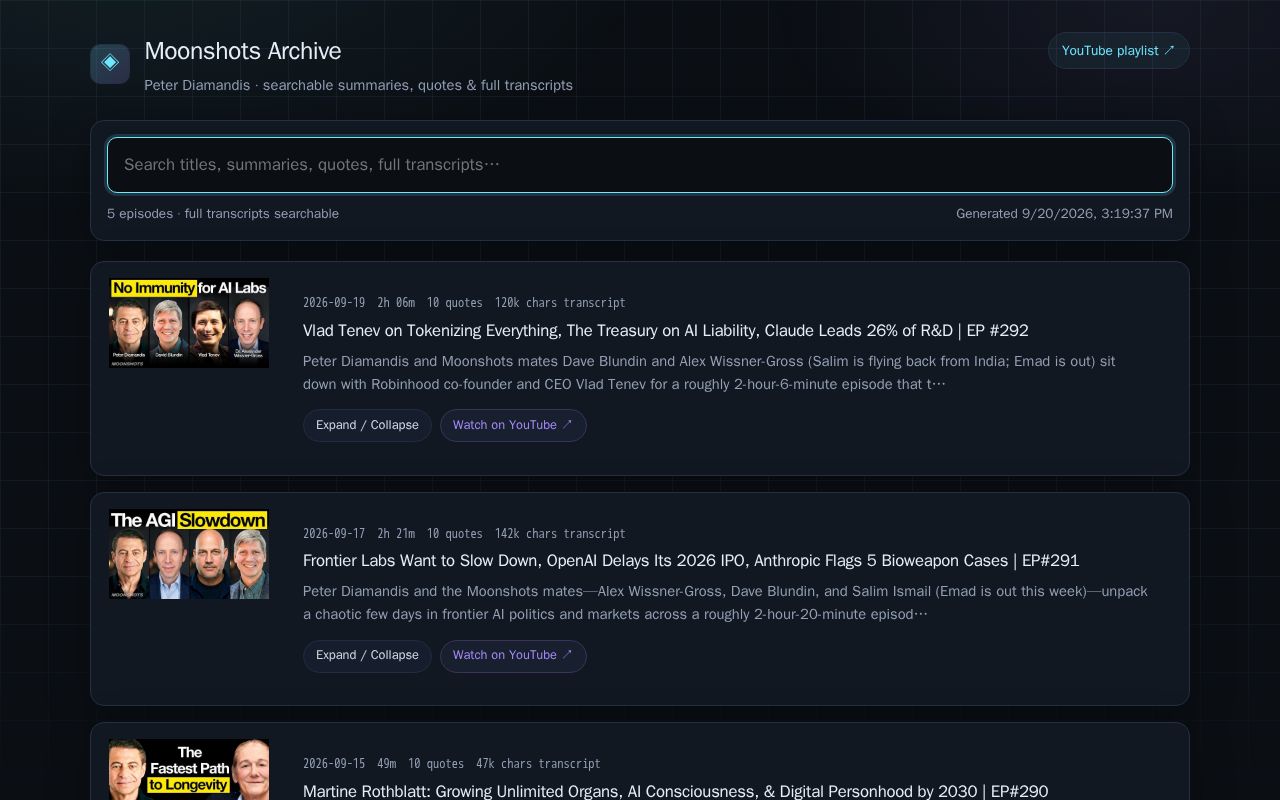Click the '47k chars transcript' label
The height and width of the screenshot is (800, 1280).
538,764
